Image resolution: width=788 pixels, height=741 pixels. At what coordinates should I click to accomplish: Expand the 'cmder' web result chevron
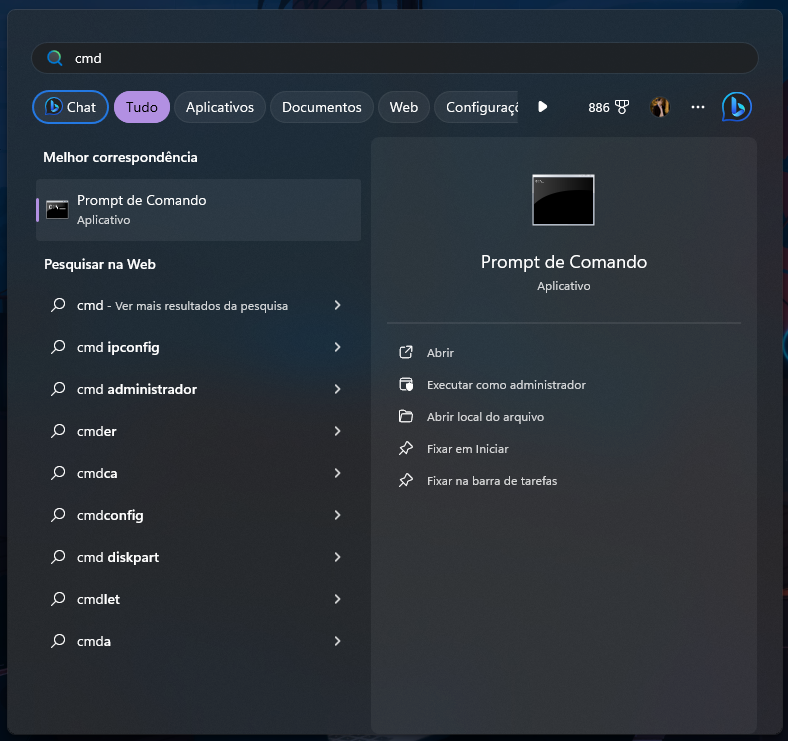[x=337, y=431]
